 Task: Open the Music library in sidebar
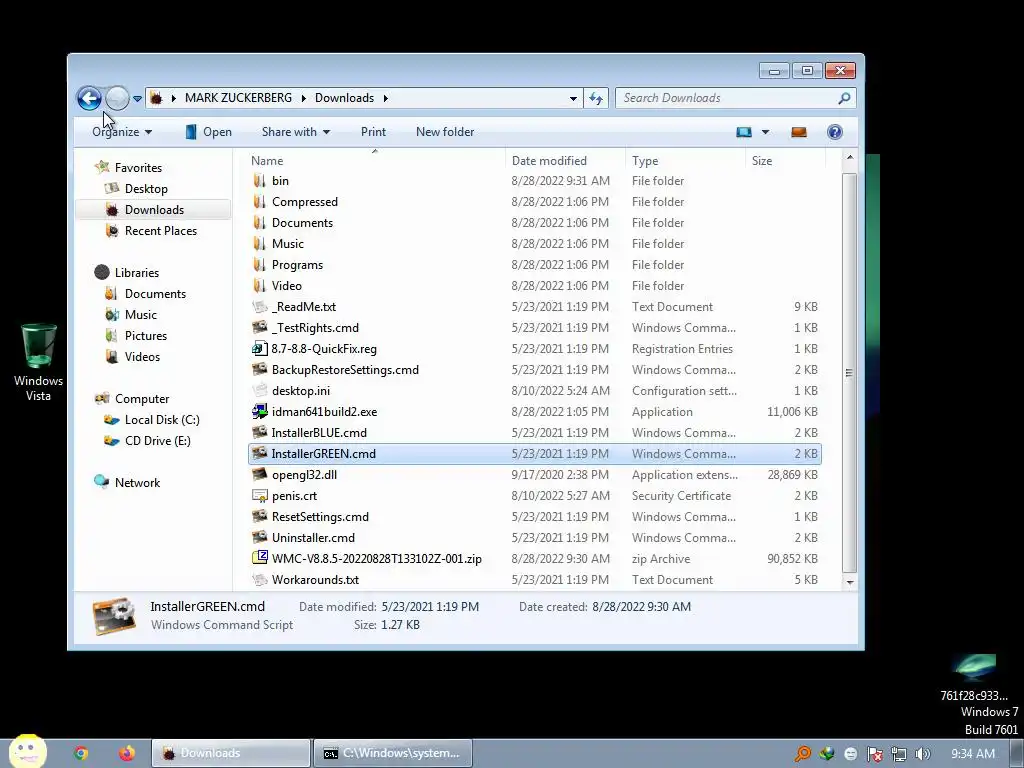pyautogui.click(x=140, y=315)
